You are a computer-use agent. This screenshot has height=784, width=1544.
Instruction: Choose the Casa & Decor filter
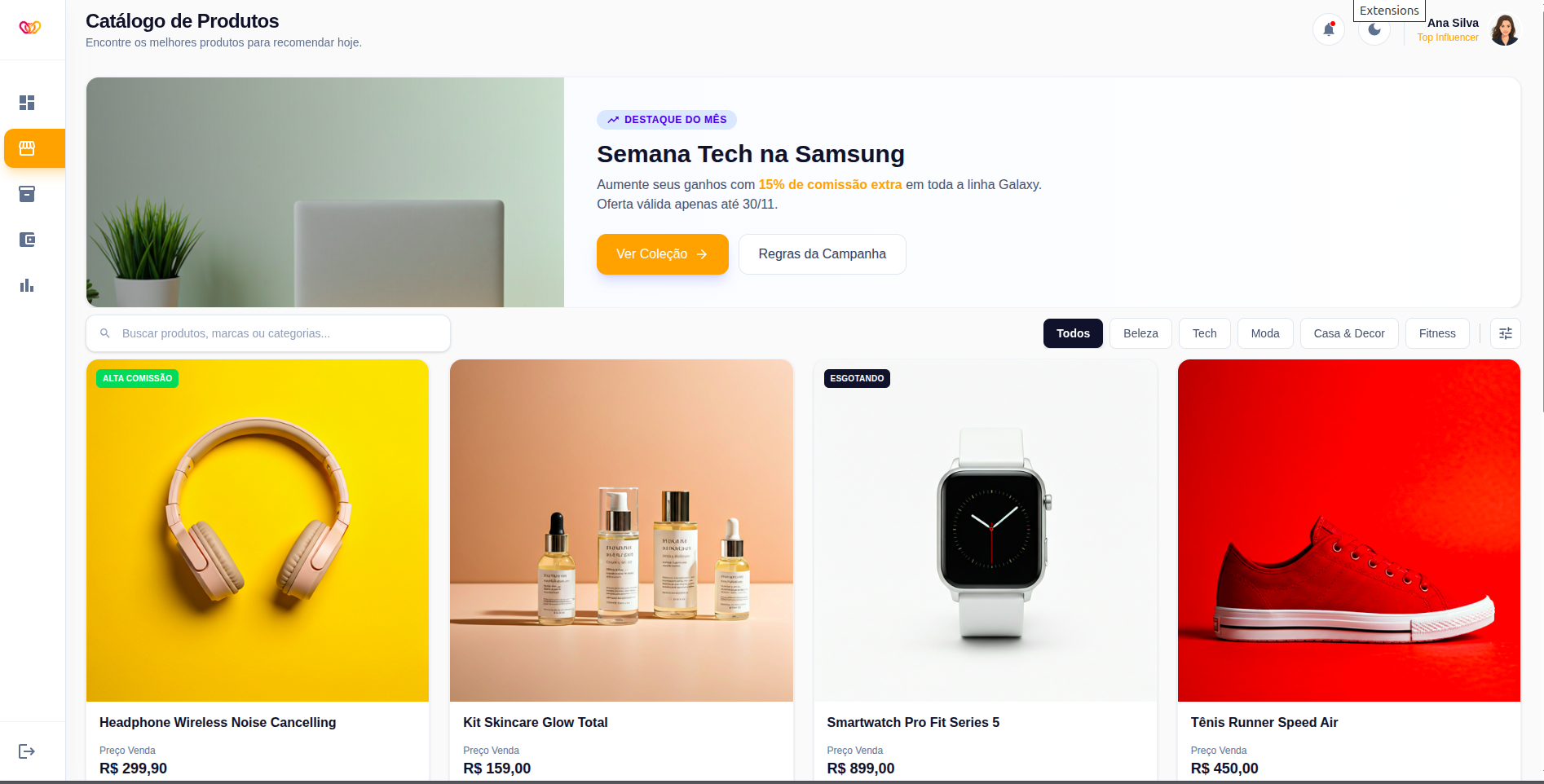[1349, 333]
